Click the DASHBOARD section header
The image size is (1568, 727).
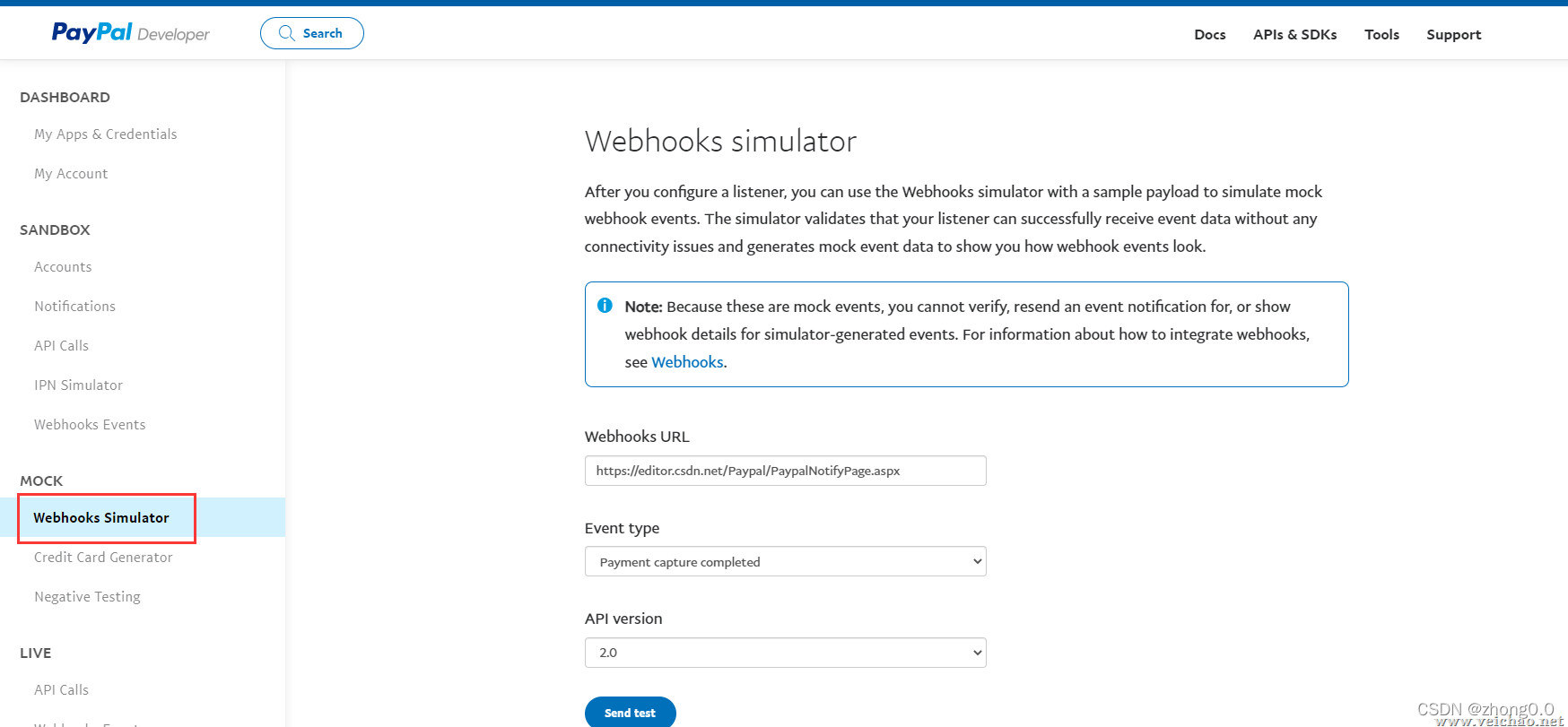click(65, 97)
